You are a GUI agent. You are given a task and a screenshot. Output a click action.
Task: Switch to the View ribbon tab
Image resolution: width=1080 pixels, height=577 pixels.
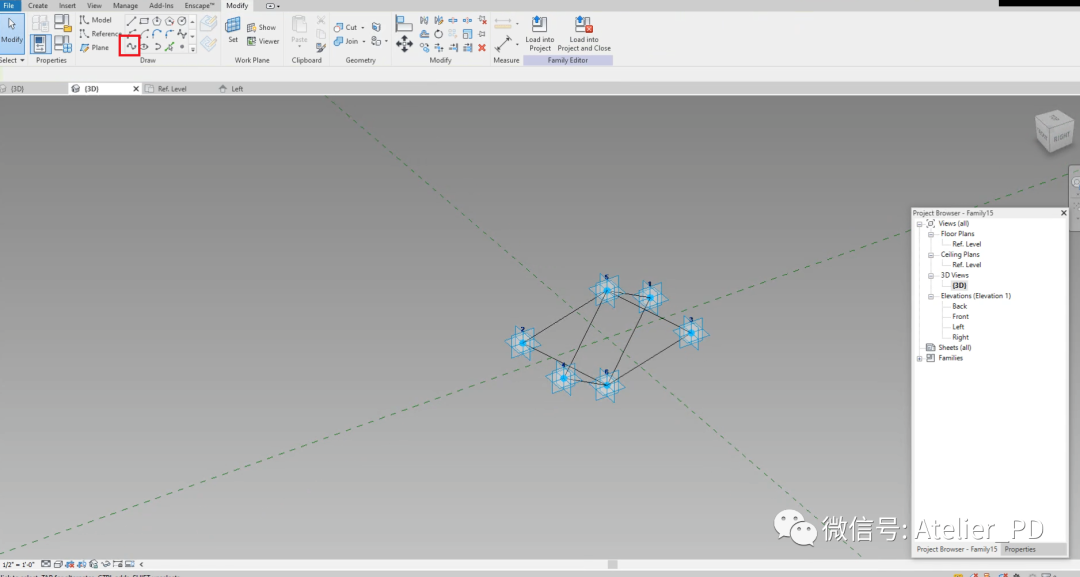tap(94, 6)
